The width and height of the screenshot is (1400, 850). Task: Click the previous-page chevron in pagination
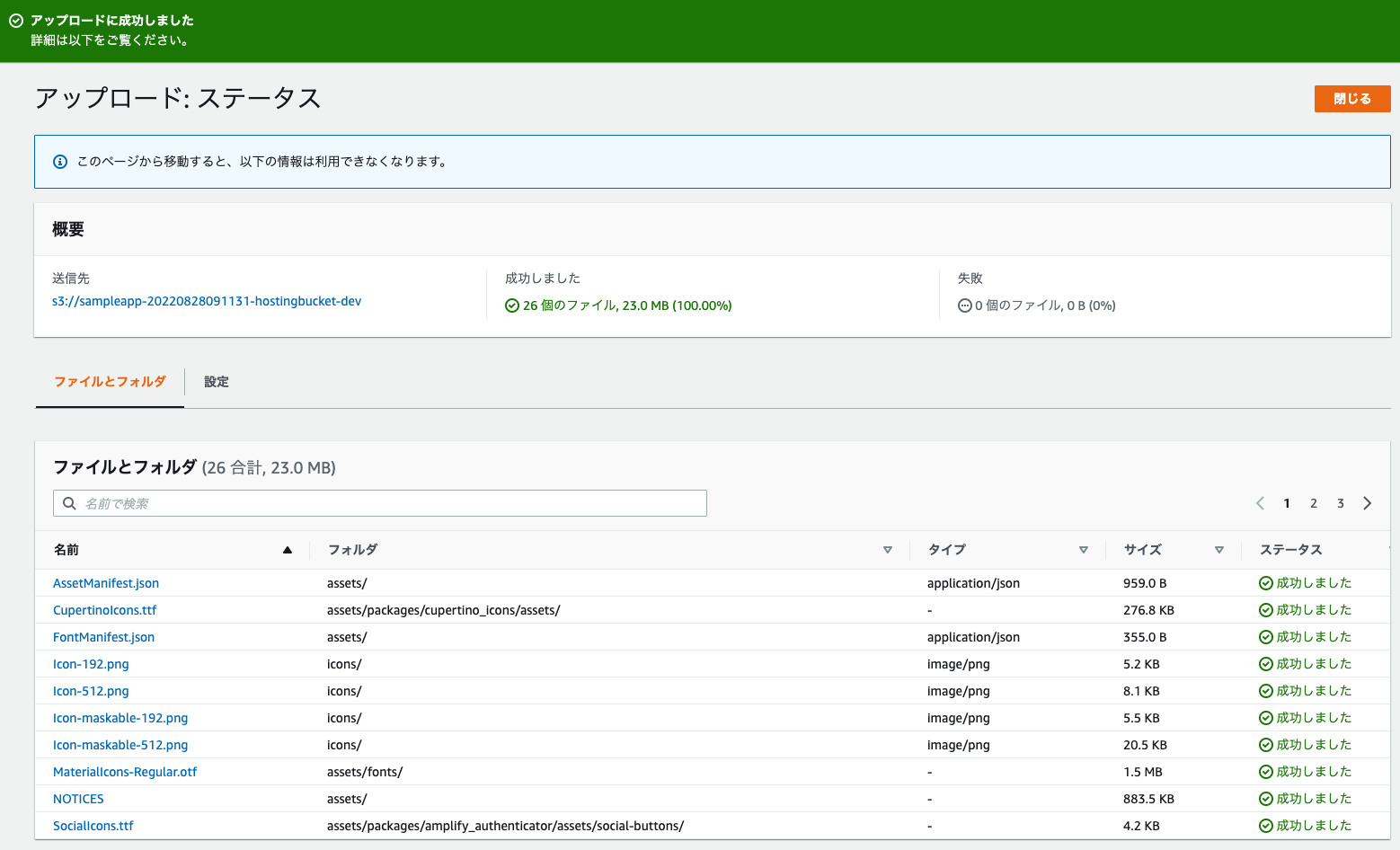[x=1260, y=503]
